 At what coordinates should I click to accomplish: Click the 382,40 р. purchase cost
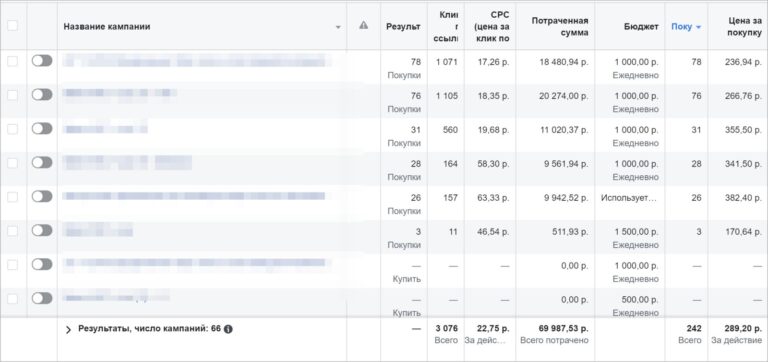click(x=744, y=198)
